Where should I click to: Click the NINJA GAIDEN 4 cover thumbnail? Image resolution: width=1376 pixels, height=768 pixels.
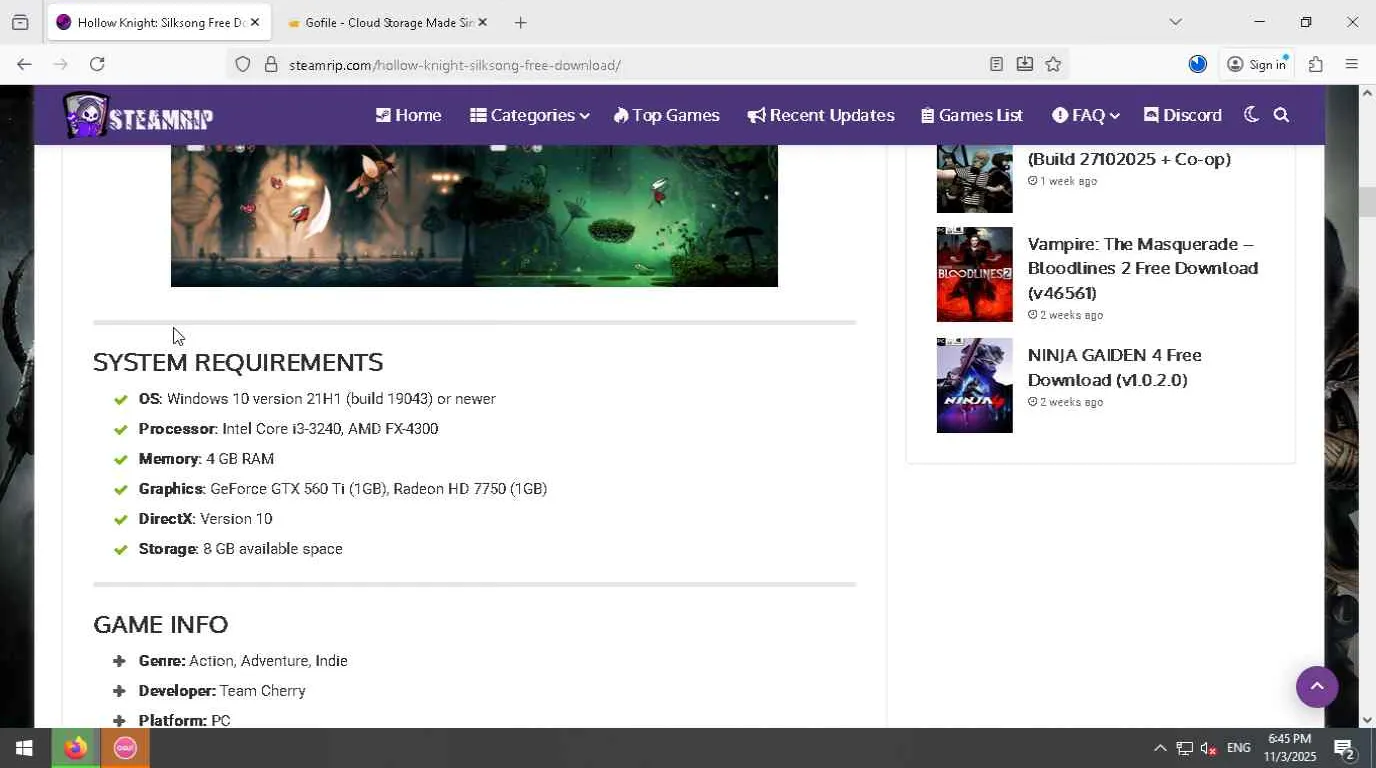pos(974,385)
